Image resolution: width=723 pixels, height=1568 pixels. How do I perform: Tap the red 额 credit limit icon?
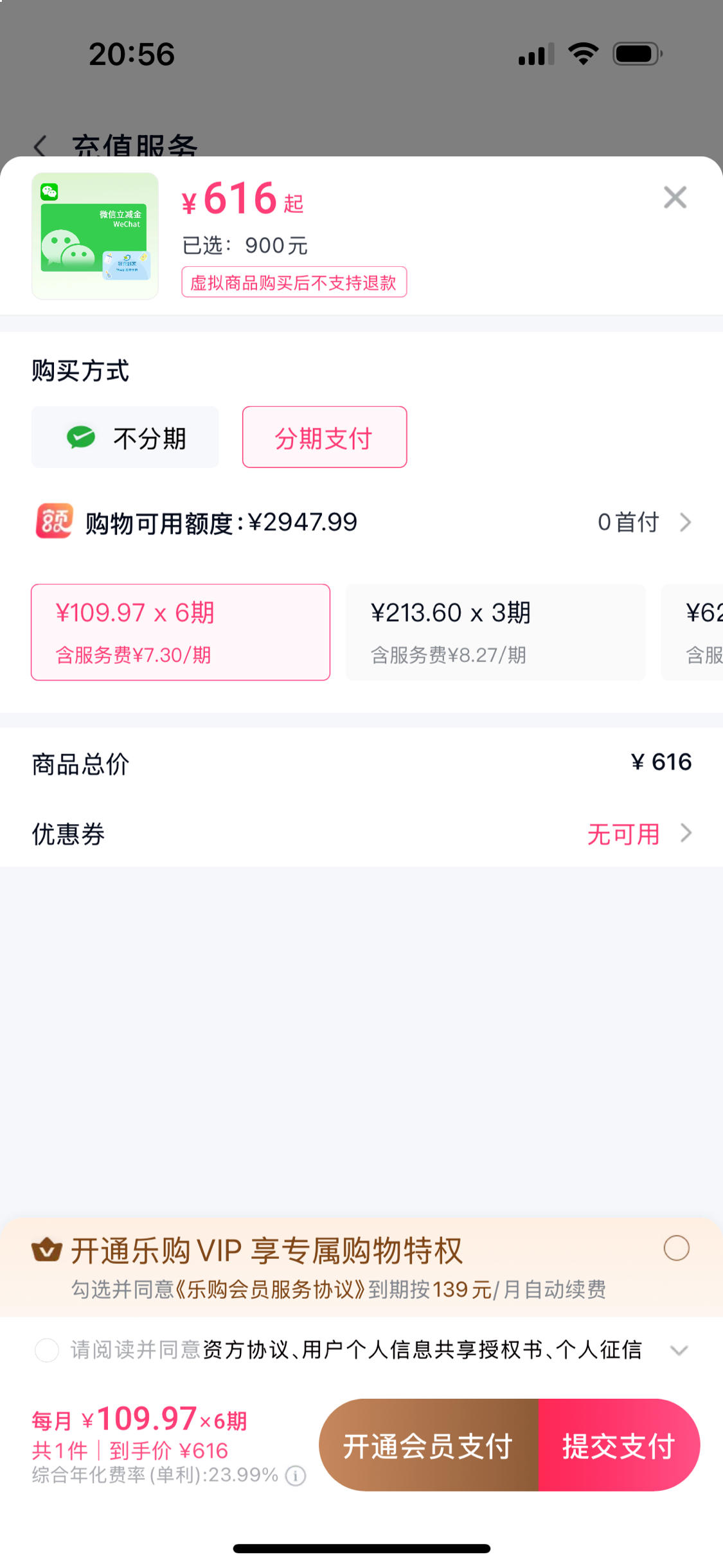(54, 521)
